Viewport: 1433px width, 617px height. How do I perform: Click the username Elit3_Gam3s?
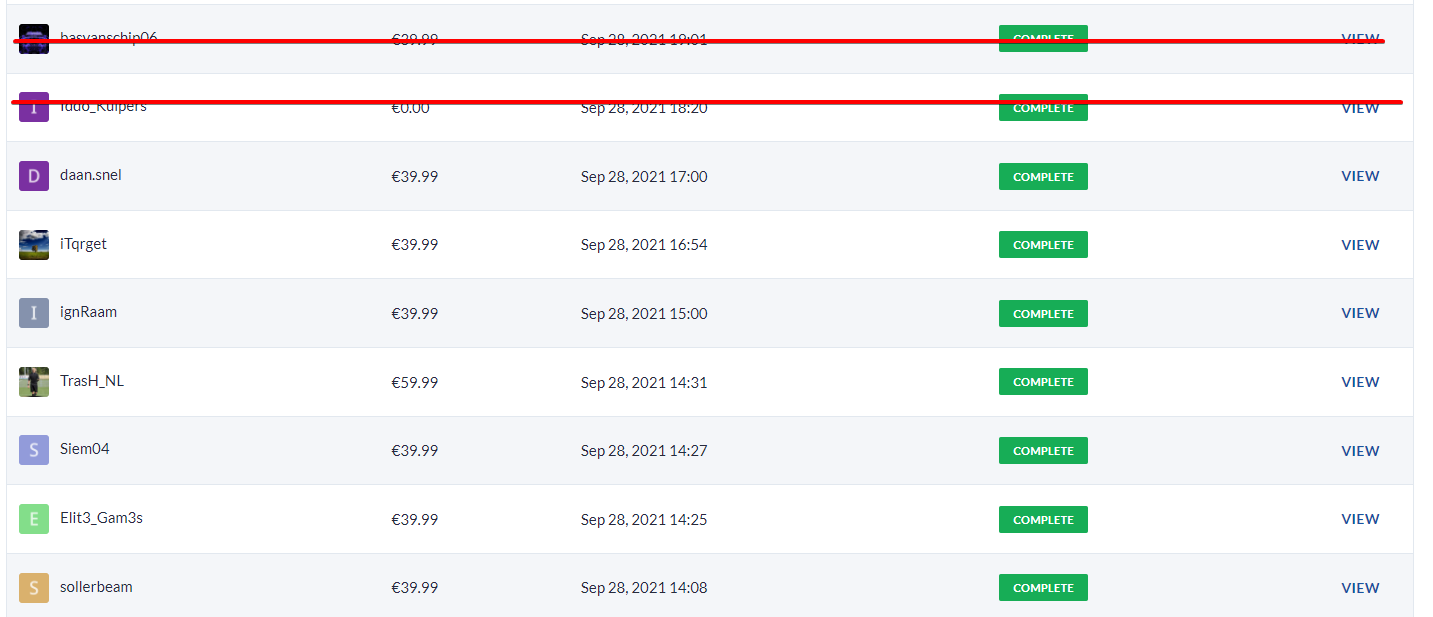(x=101, y=518)
